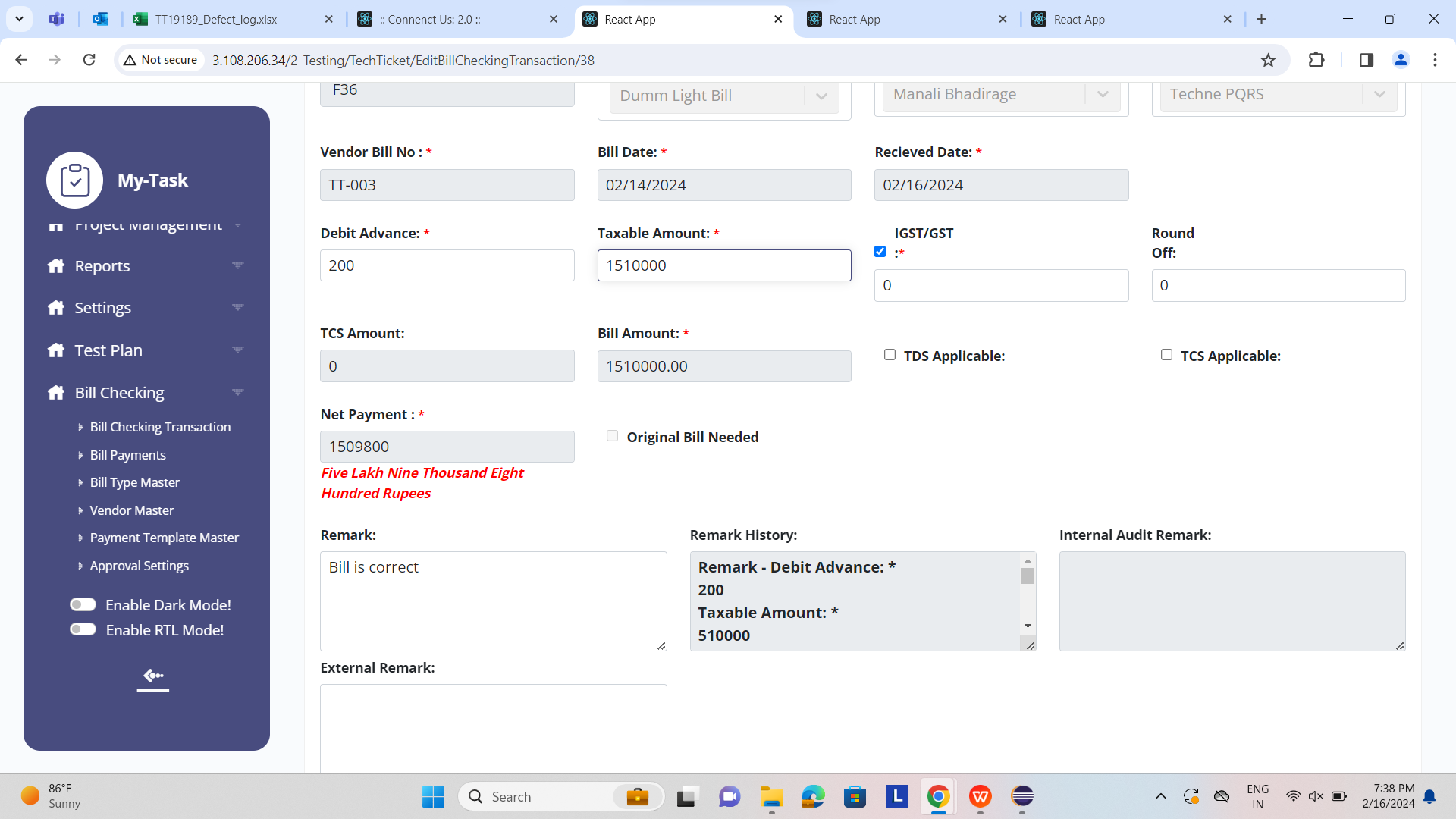Open Payment Template Master menu item

pos(164,538)
